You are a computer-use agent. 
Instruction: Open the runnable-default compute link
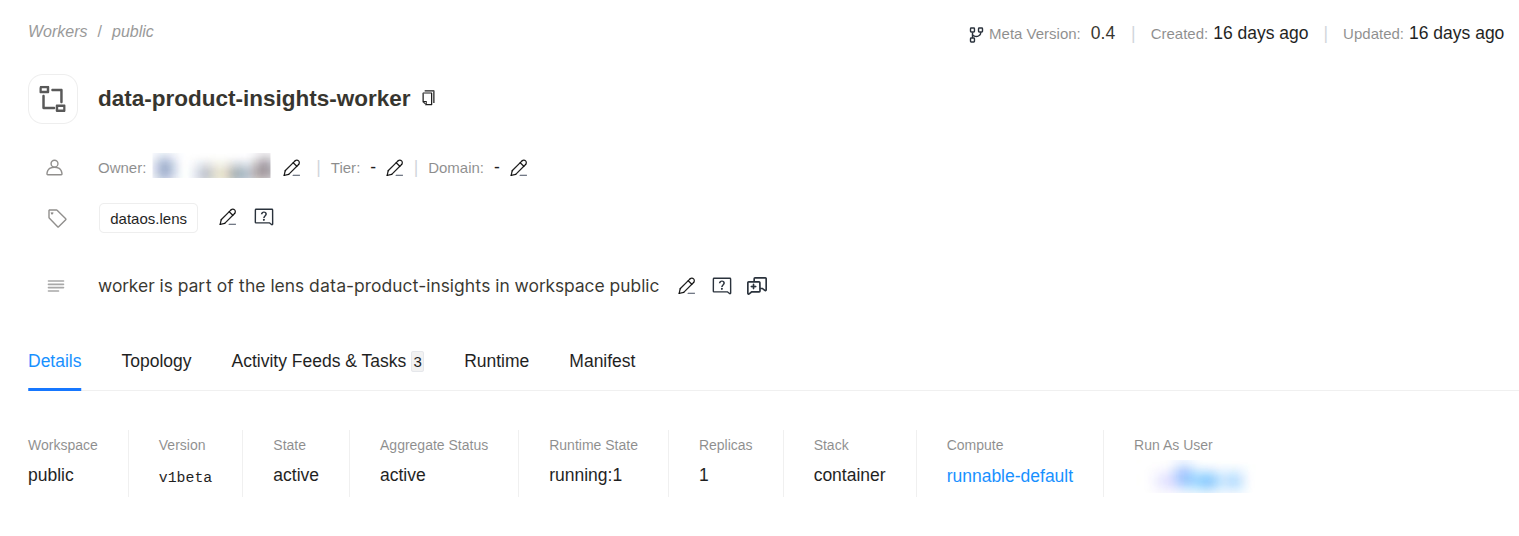pyautogui.click(x=1009, y=476)
